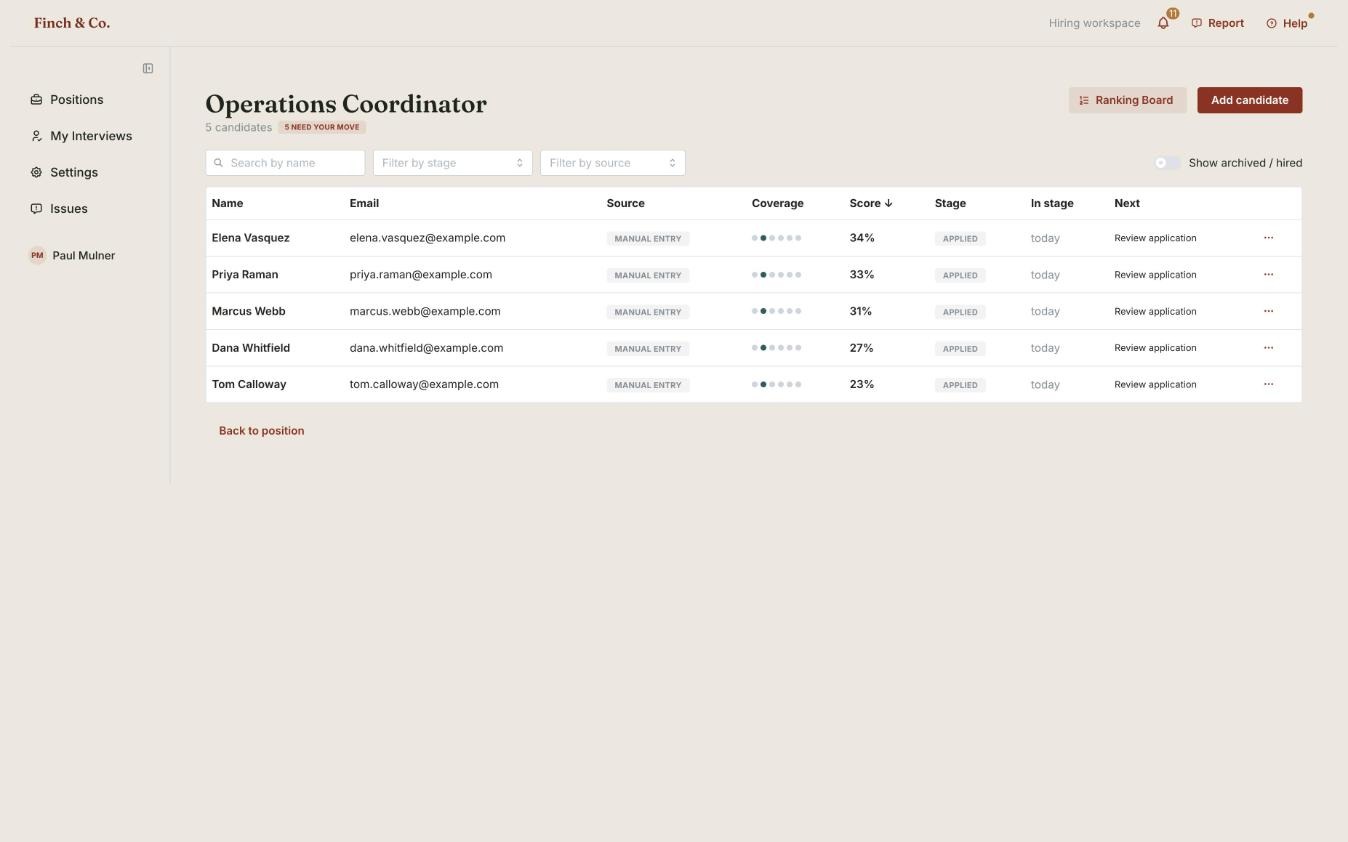Click Review application for Marcus Webb
The image size is (1348, 842).
[1155, 311]
